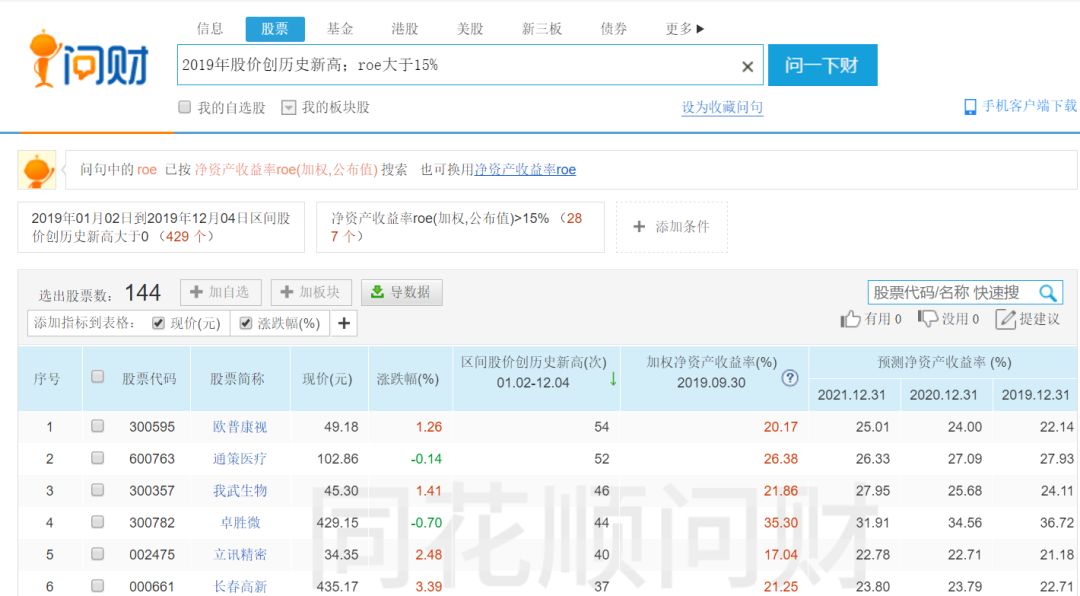Screen dimensions: 1080x596
Task: Click the 问一下财 search button
Action: click(x=823, y=64)
